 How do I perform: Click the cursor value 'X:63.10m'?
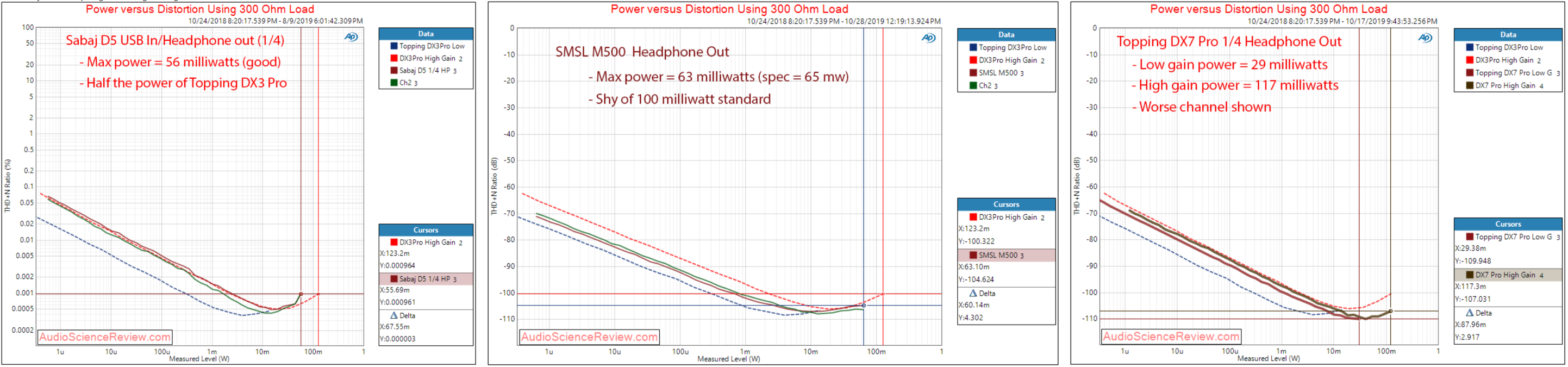tap(974, 266)
